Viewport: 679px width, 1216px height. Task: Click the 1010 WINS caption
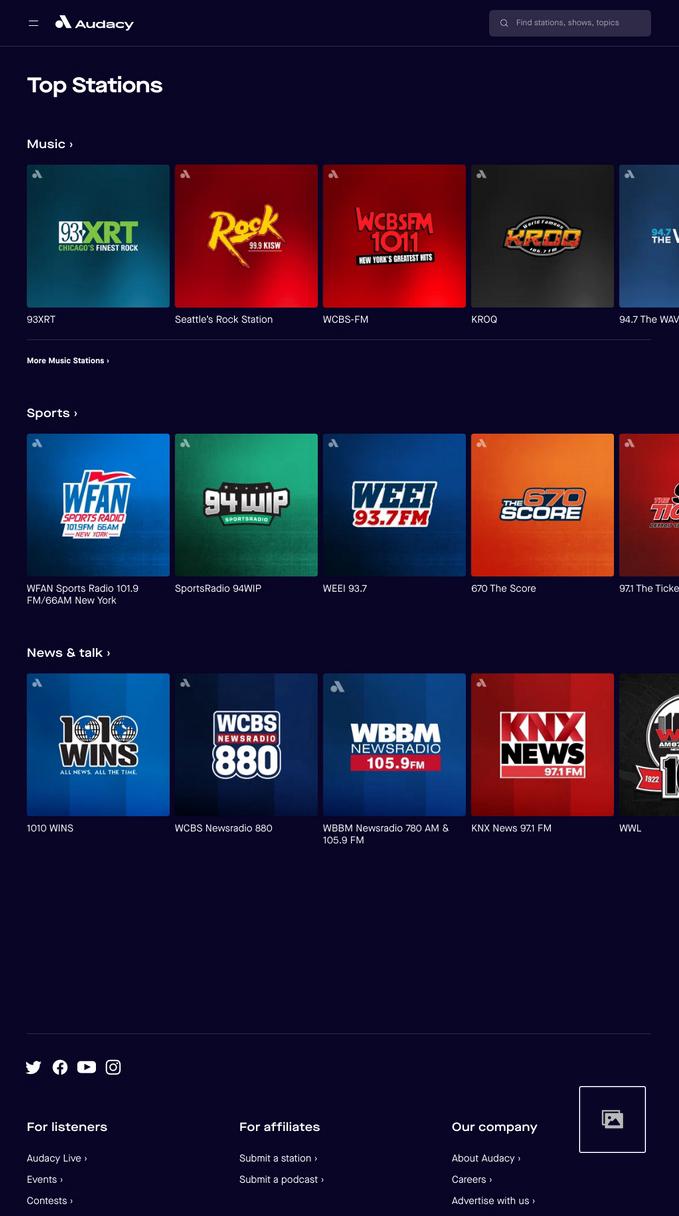tap(50, 829)
